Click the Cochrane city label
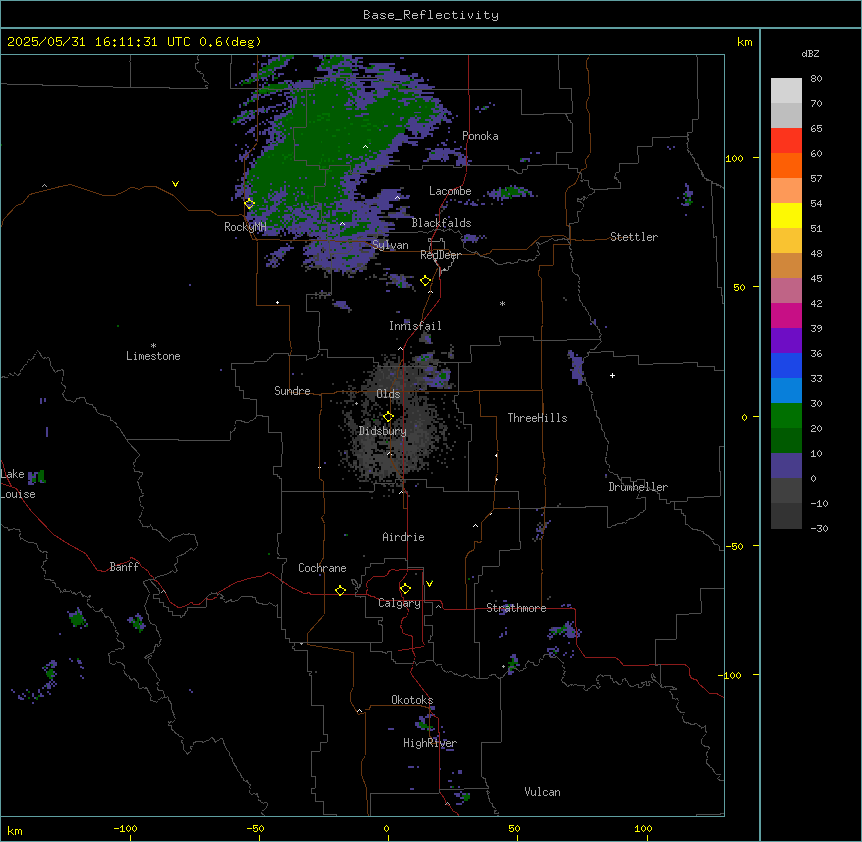862x842 pixels. [322, 568]
